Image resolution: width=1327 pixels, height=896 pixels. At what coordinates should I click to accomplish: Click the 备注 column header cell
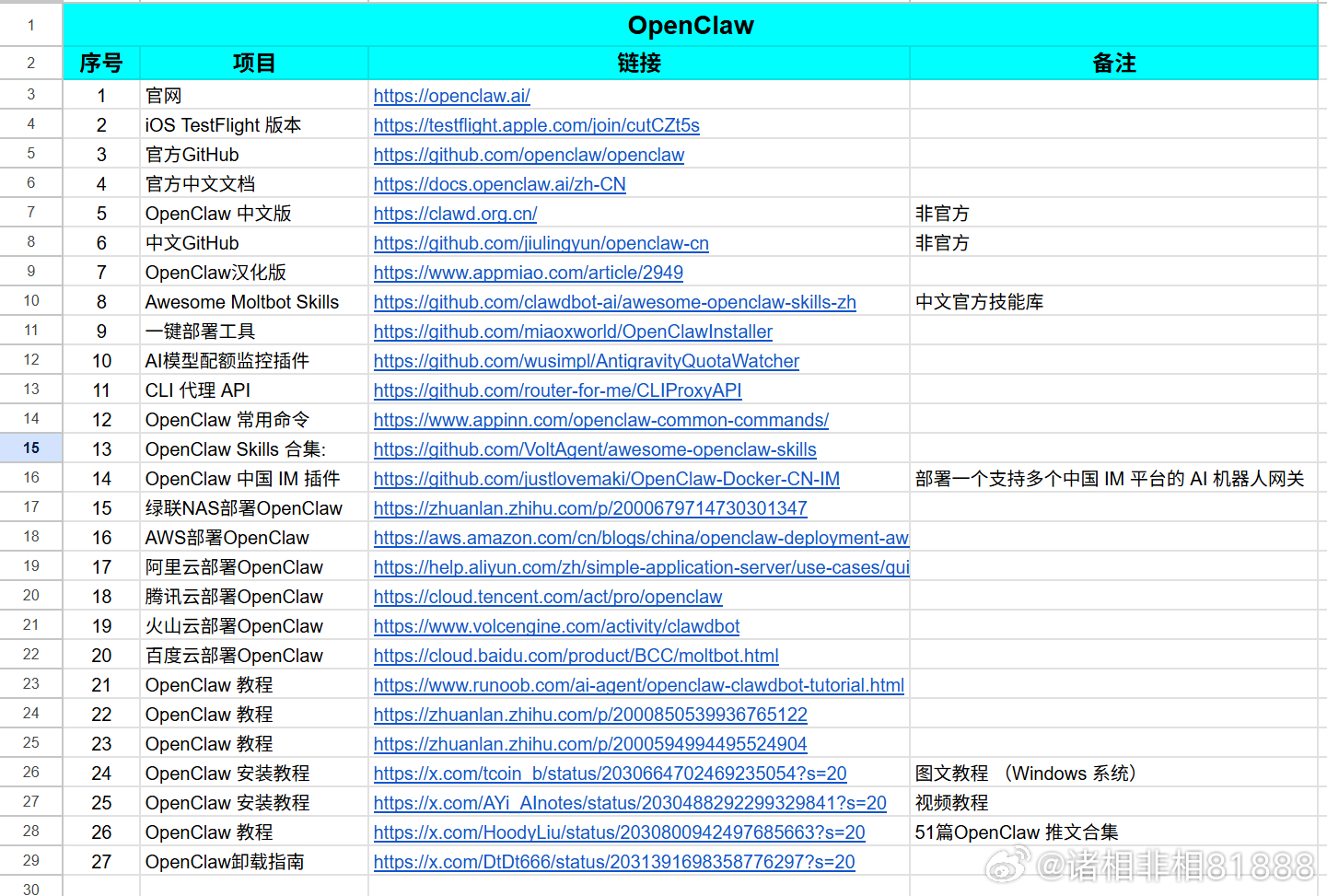tap(1114, 63)
